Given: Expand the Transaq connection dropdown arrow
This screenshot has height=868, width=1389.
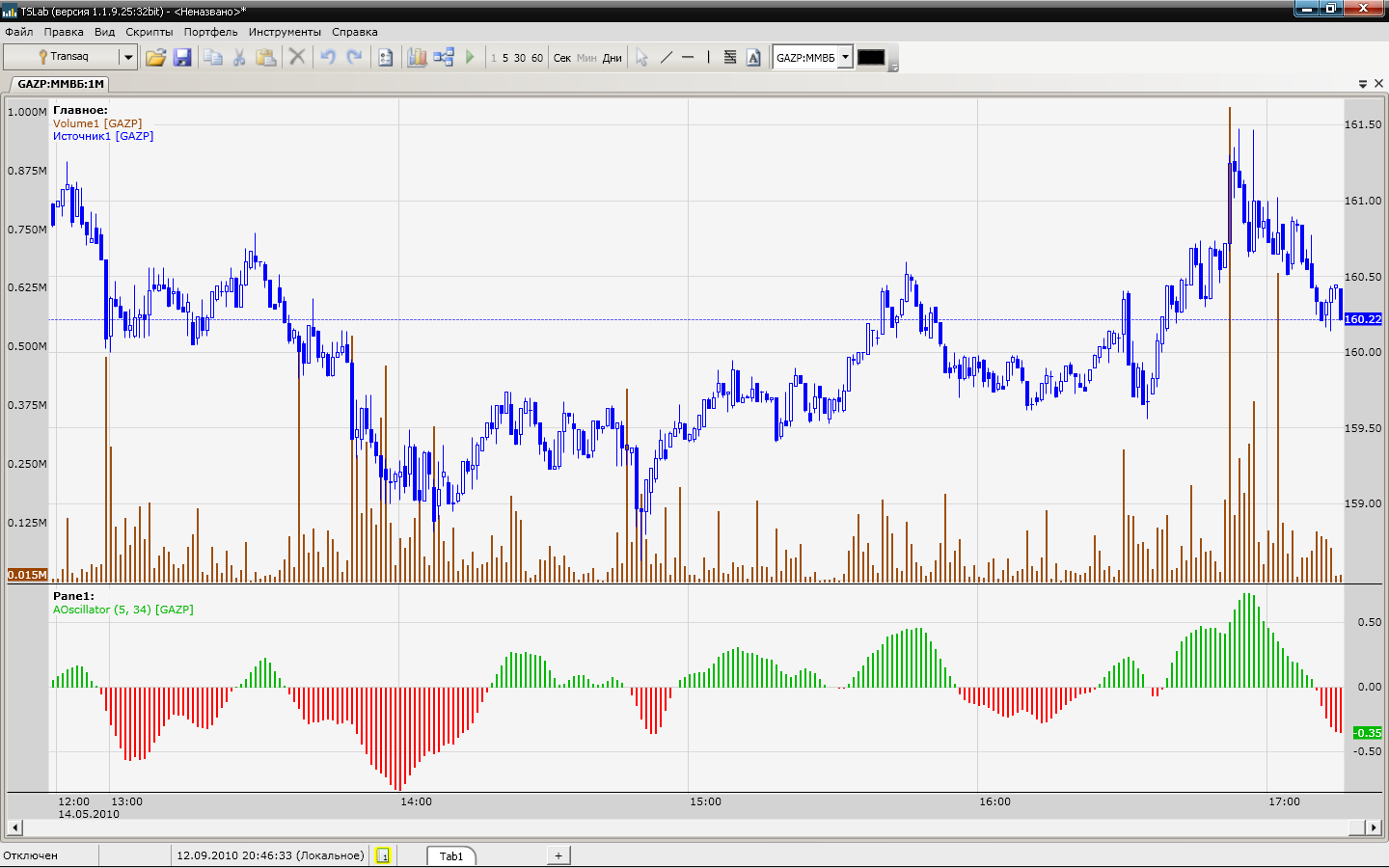Looking at the screenshot, I should pyautogui.click(x=127, y=58).
